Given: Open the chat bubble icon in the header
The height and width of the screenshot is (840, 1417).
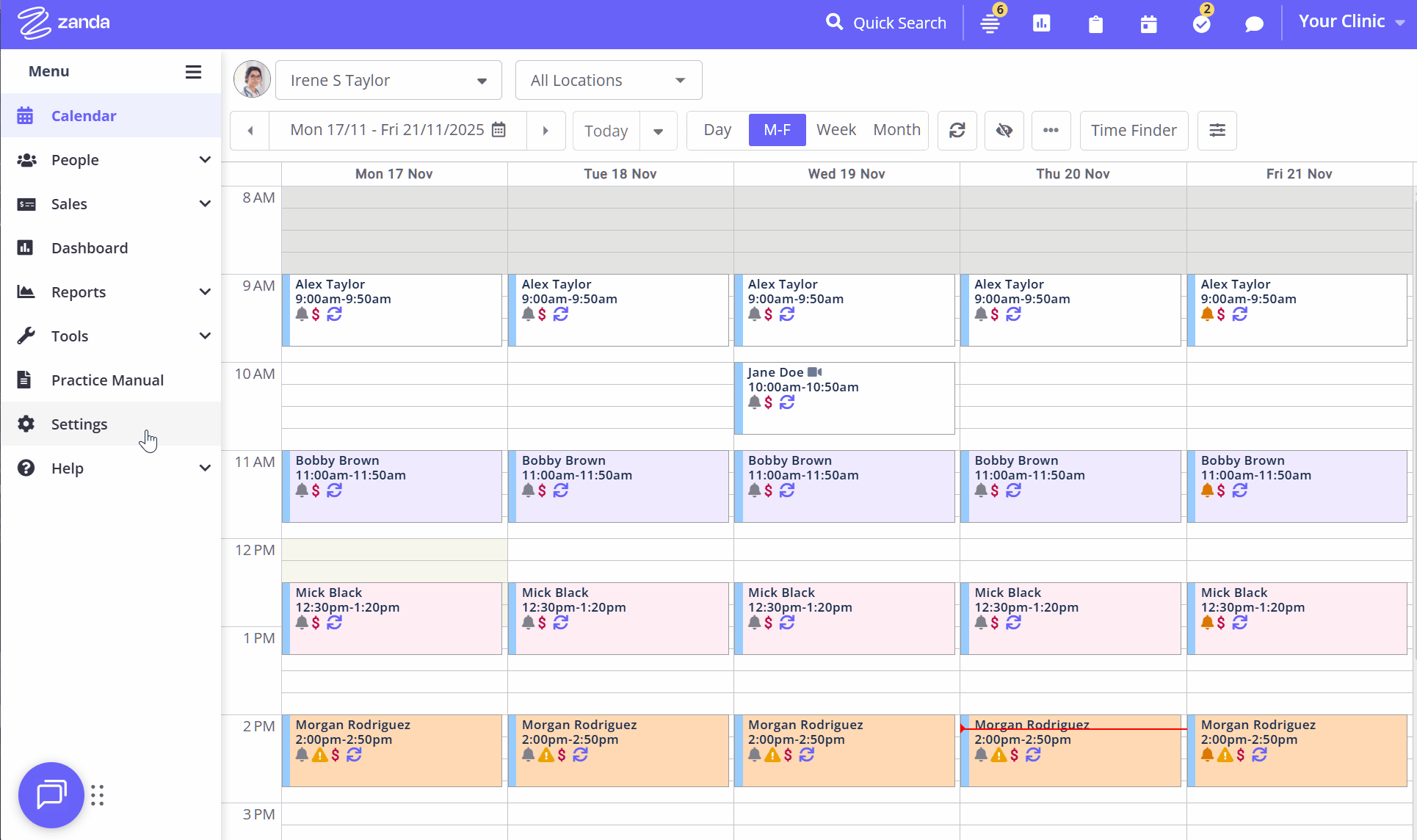Looking at the screenshot, I should [1254, 23].
